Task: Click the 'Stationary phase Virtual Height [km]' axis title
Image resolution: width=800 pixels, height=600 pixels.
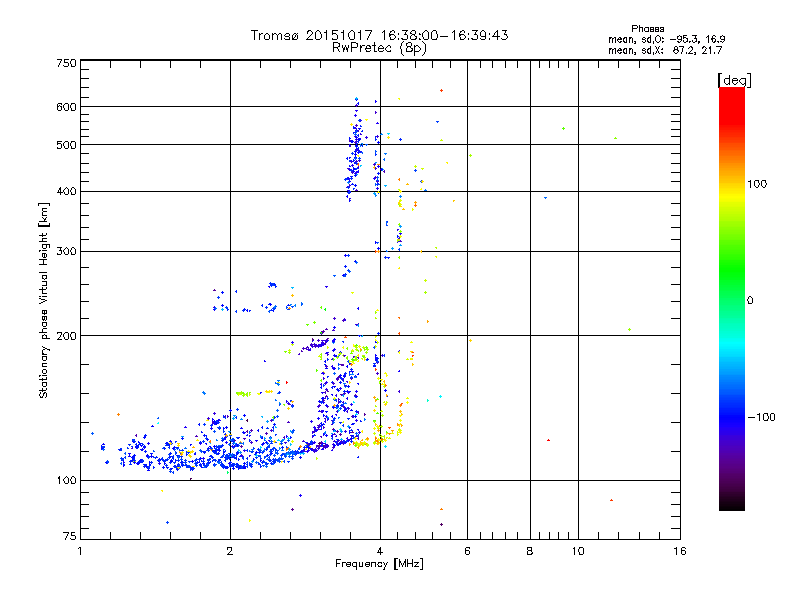Action: tap(44, 301)
